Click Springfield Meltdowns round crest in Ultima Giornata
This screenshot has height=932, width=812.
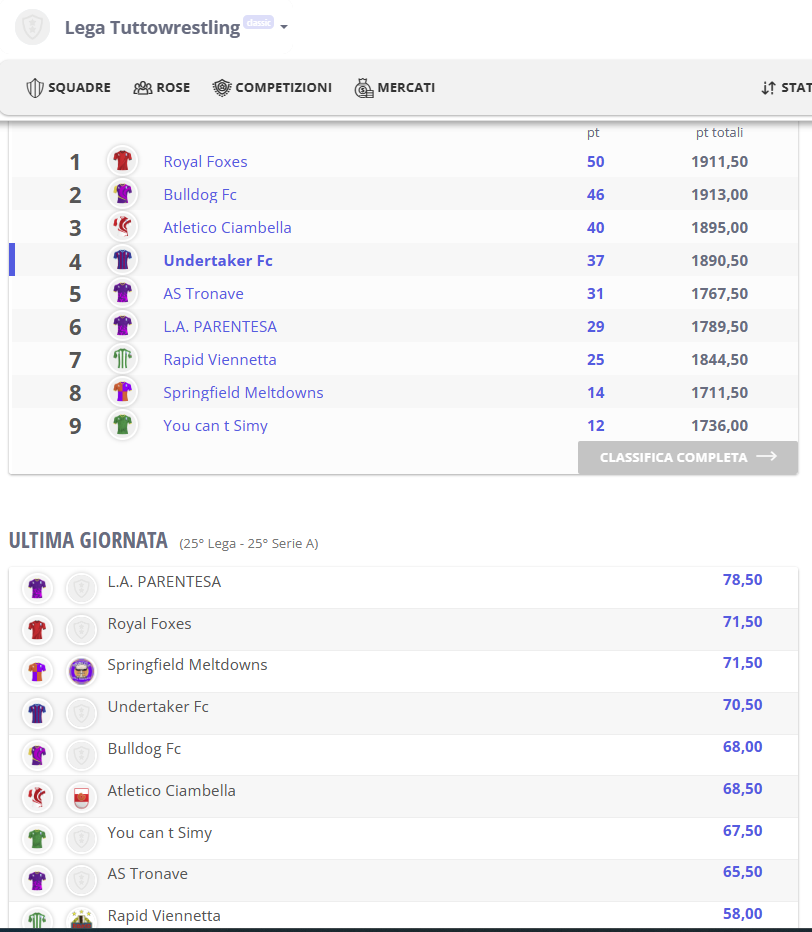(81, 672)
